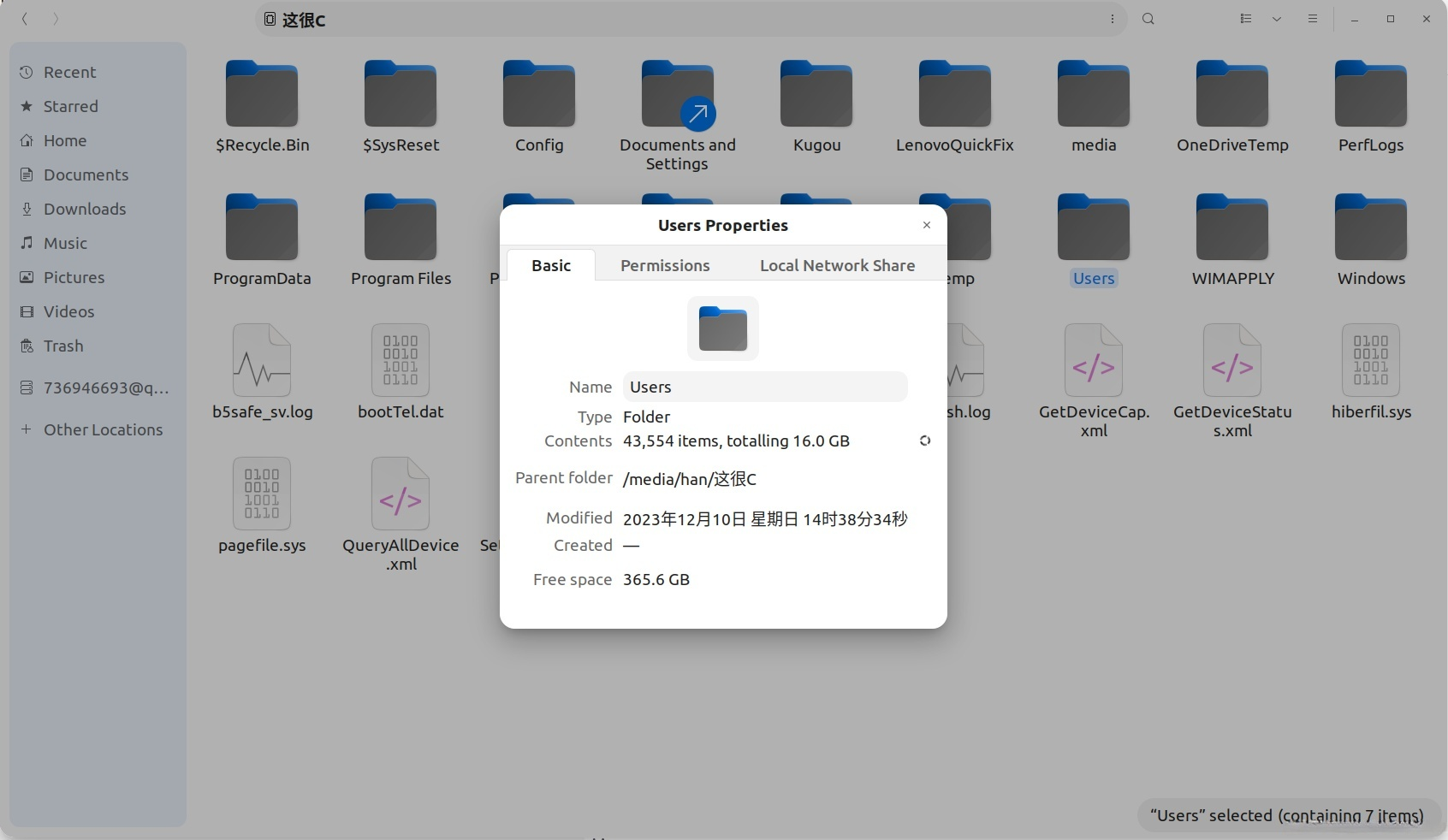
Task: Go back using the back arrow
Action: 25,19
